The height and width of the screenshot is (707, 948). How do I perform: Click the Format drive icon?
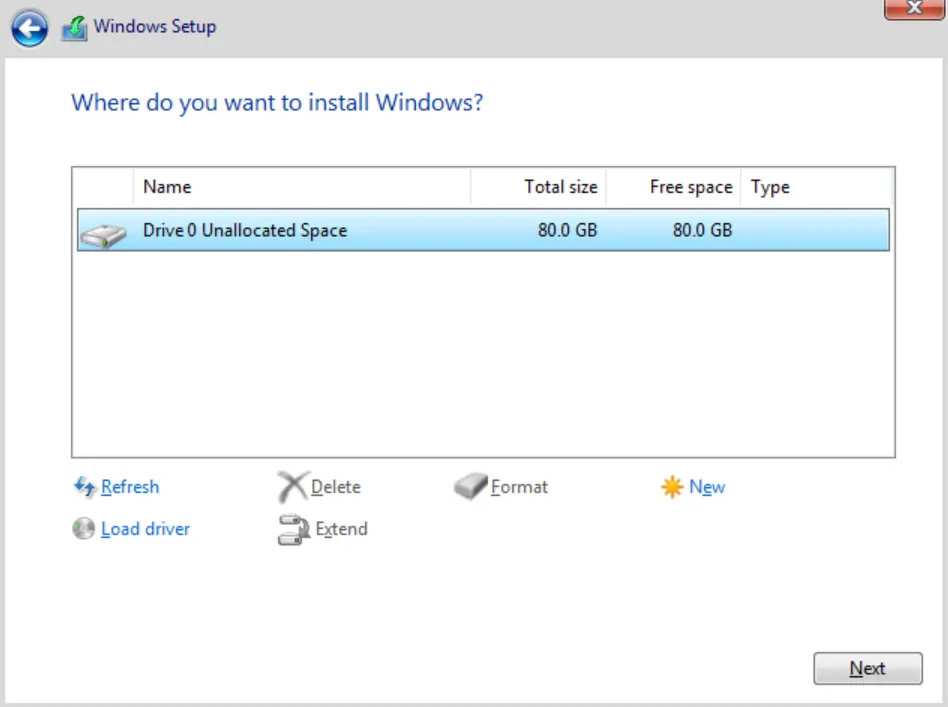coord(468,487)
